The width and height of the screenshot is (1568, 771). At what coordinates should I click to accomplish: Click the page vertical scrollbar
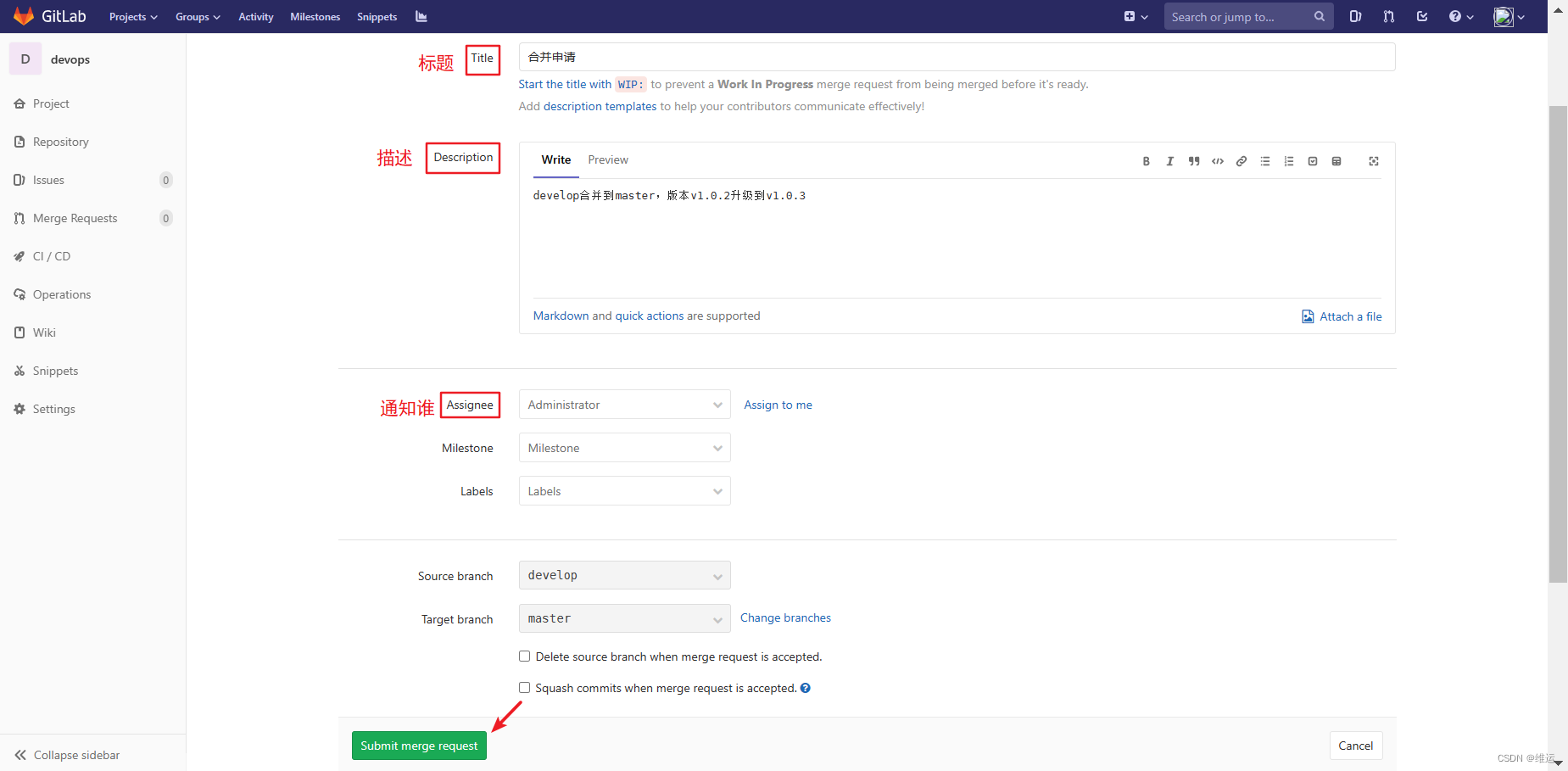[x=1558, y=344]
